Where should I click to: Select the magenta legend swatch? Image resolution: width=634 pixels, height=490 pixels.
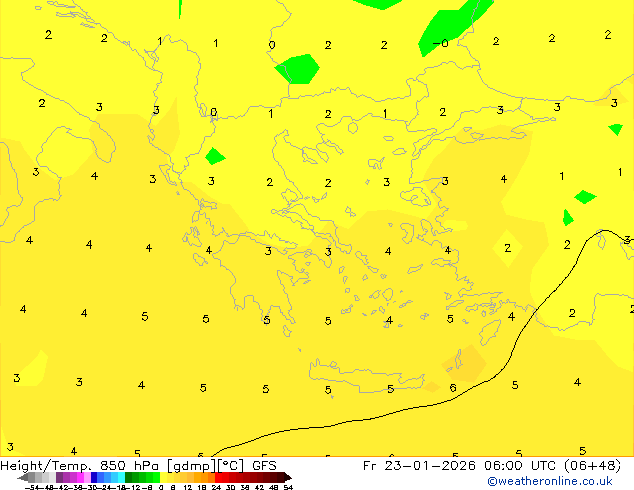point(80,477)
